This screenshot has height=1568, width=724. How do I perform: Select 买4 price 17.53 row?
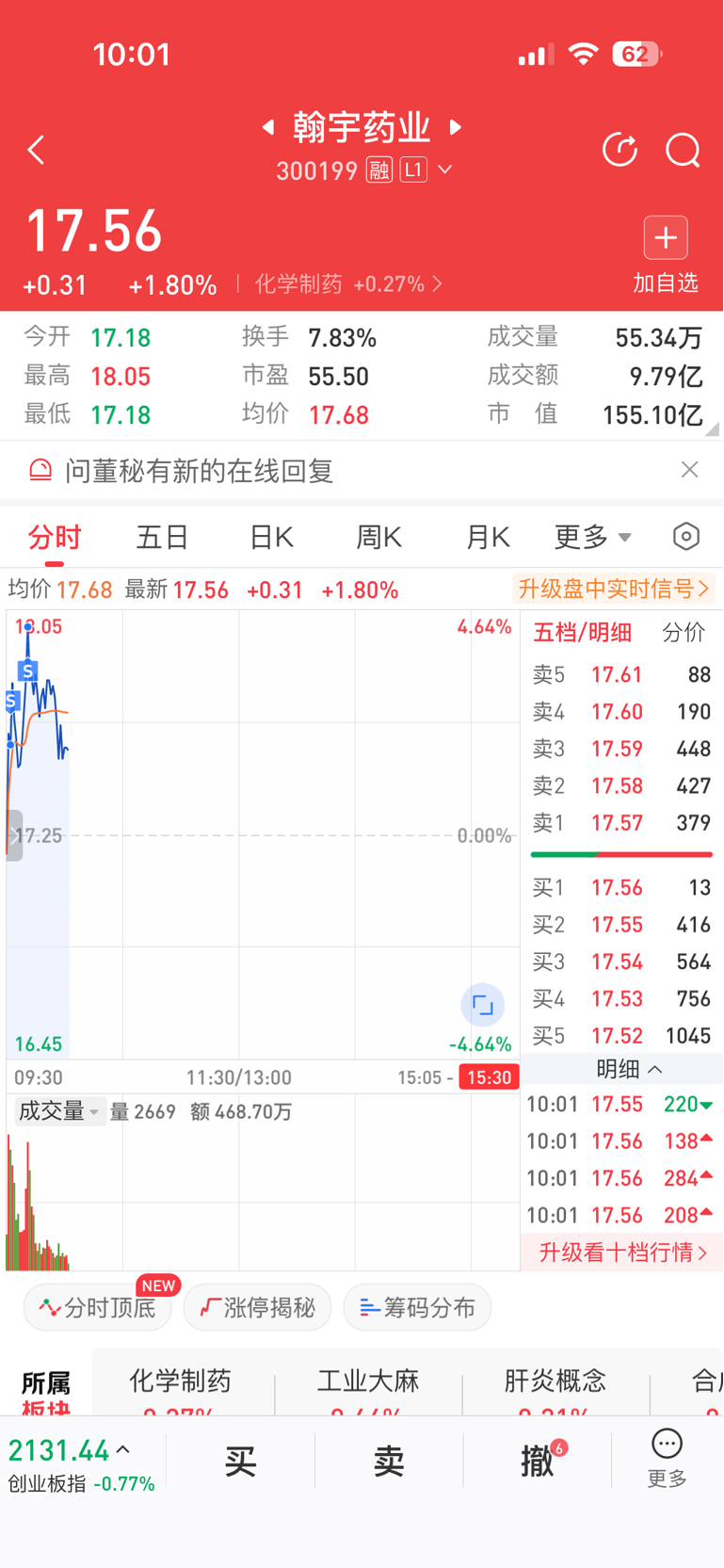point(621,998)
